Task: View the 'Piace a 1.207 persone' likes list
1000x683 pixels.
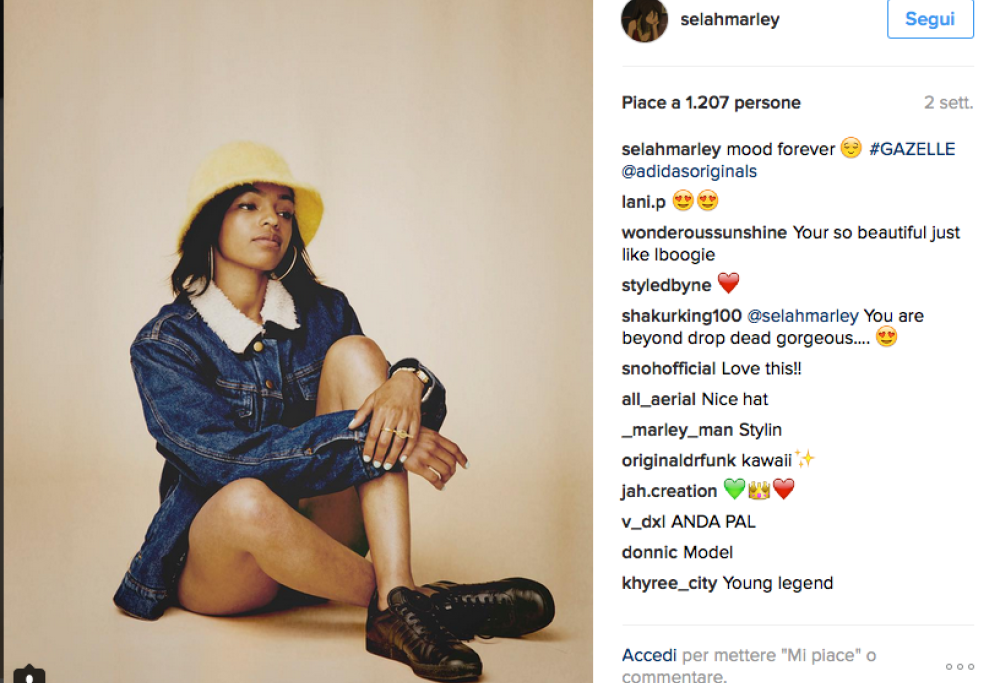Action: pyautogui.click(x=711, y=103)
